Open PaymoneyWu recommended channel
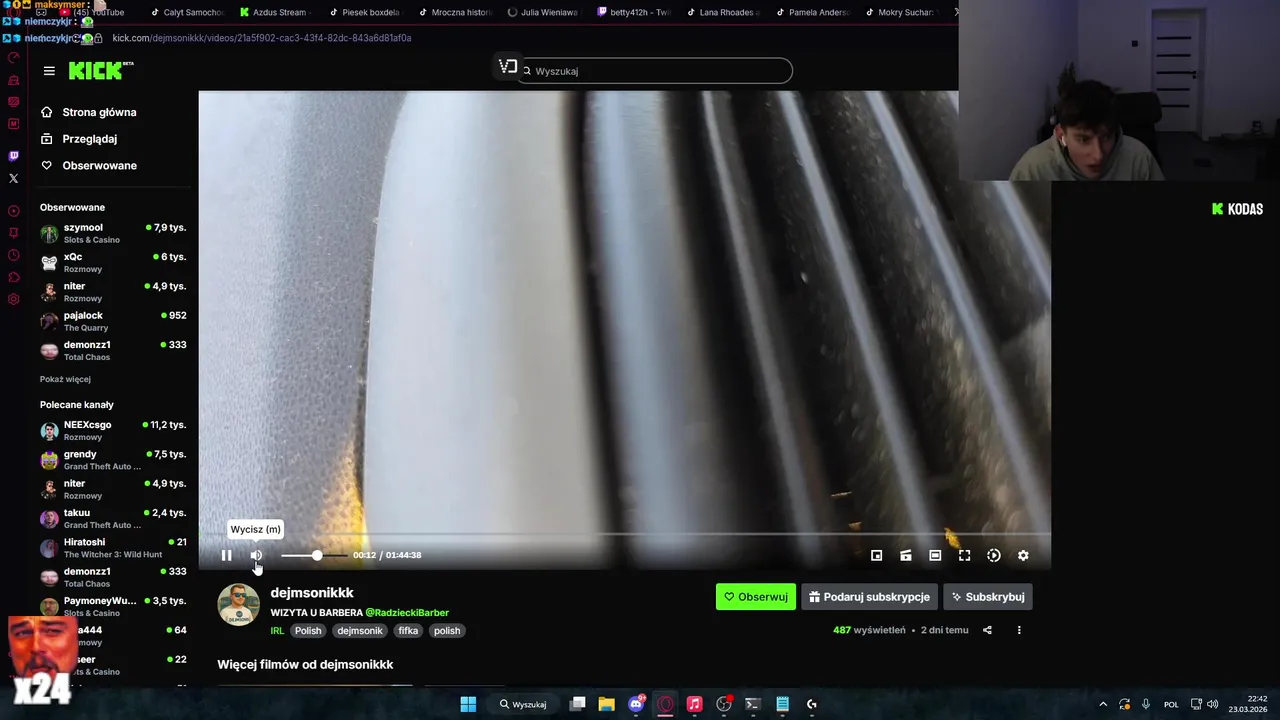 tap(113, 606)
